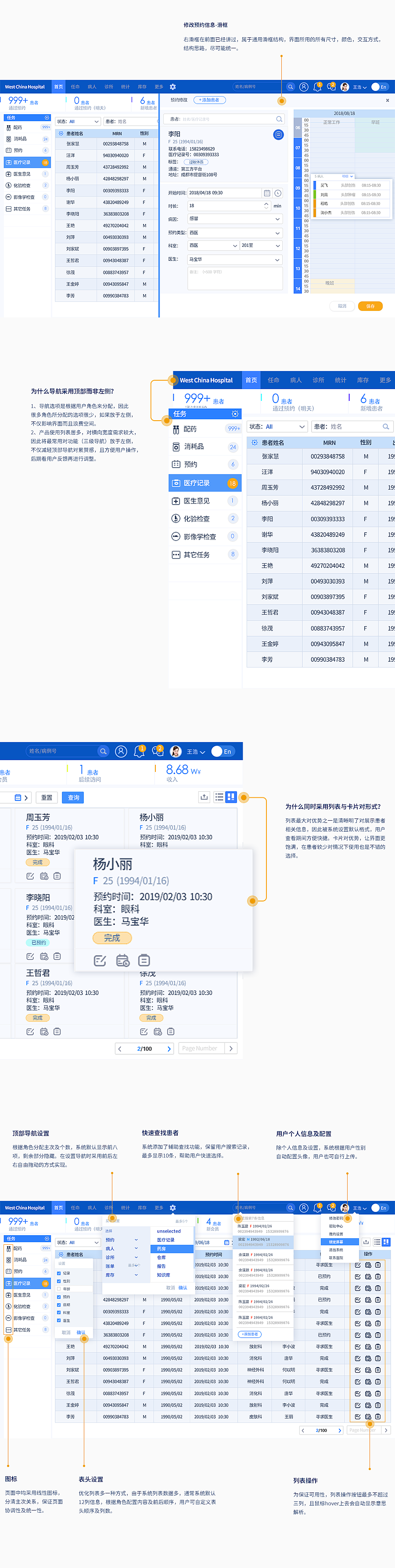Expand 状态: All dropdown in the enlarged table view
Screen dimensions: 395x1568
(277, 427)
